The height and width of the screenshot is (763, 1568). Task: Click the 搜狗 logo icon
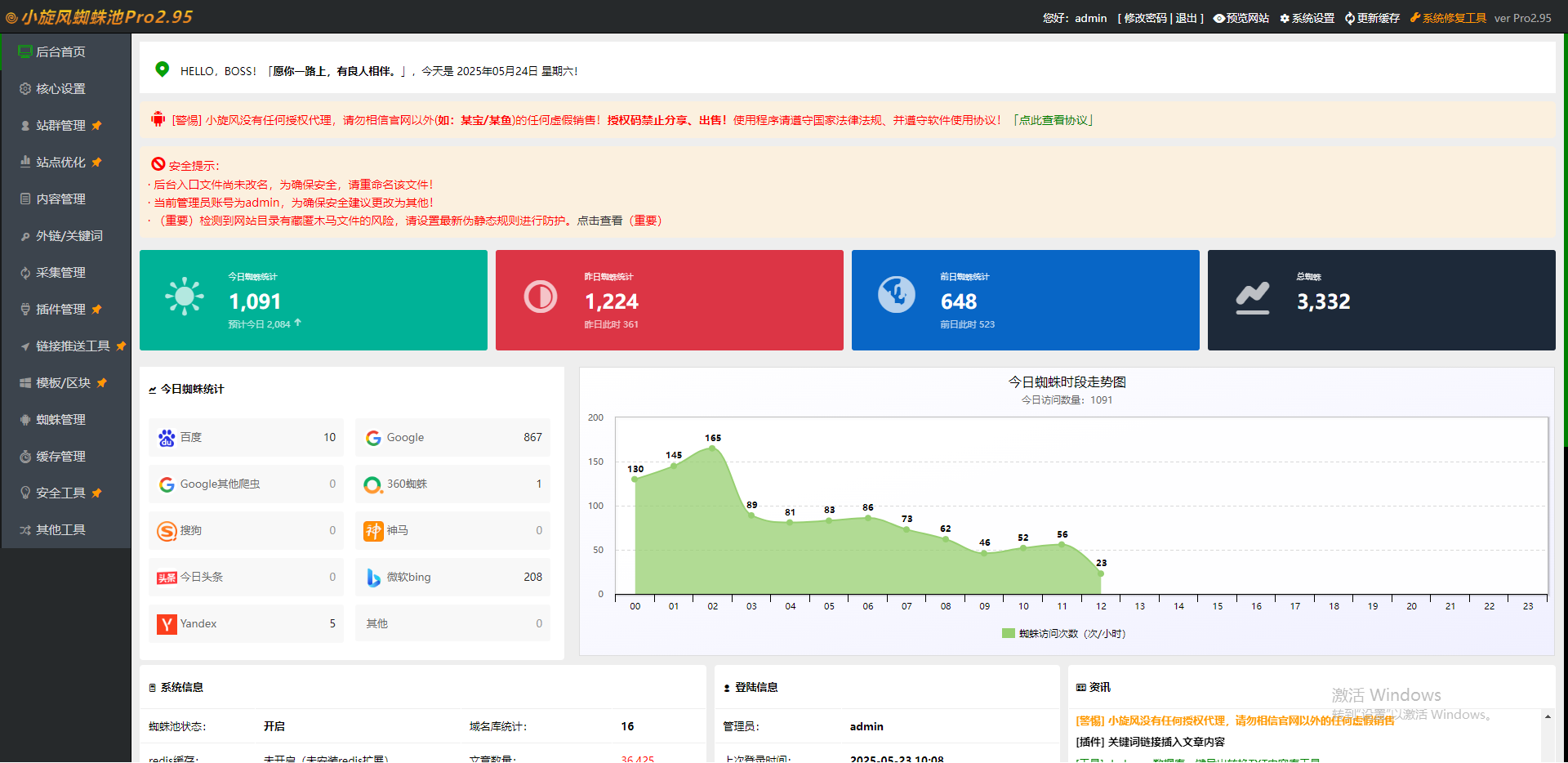tap(167, 531)
